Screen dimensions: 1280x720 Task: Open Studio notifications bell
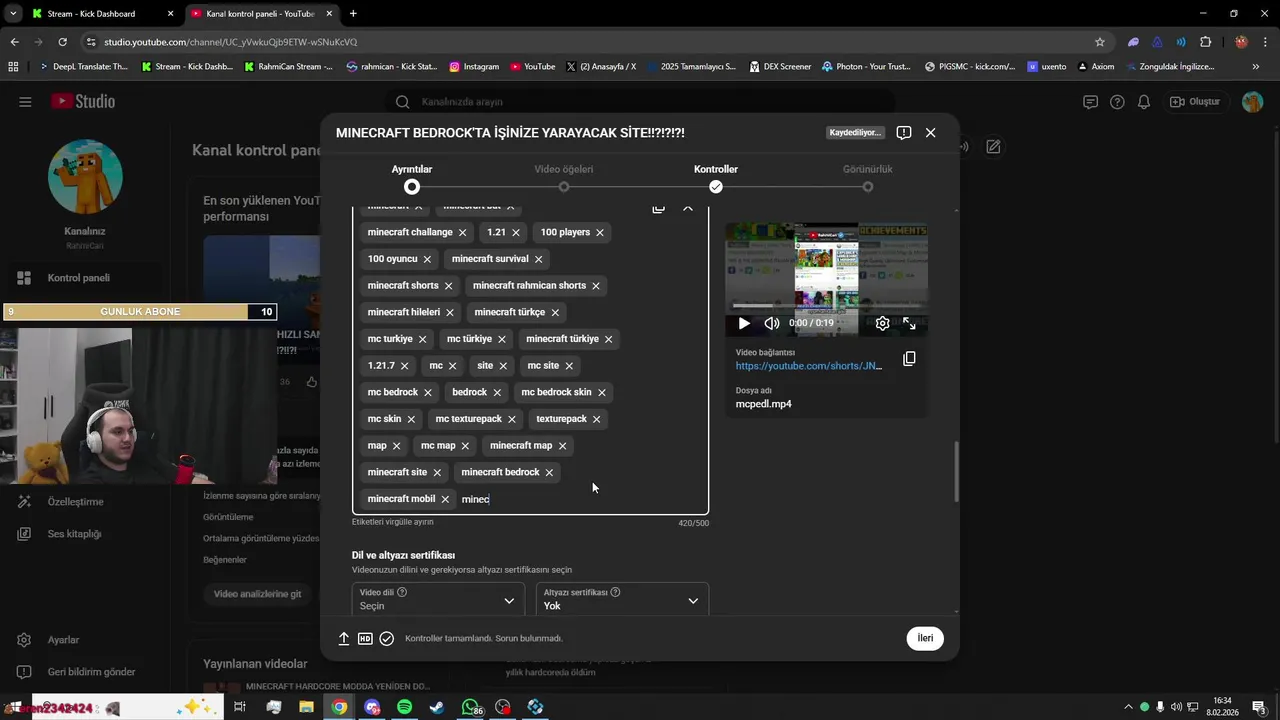coord(1144,102)
